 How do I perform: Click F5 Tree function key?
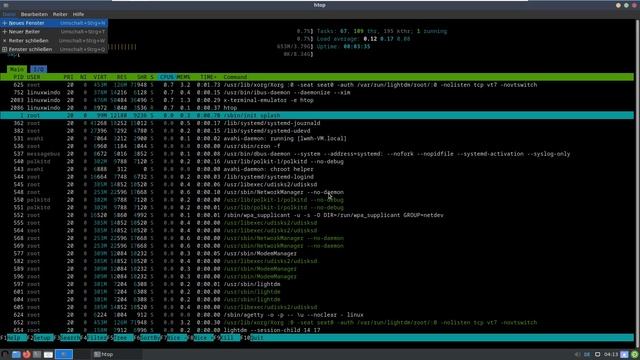point(122,338)
